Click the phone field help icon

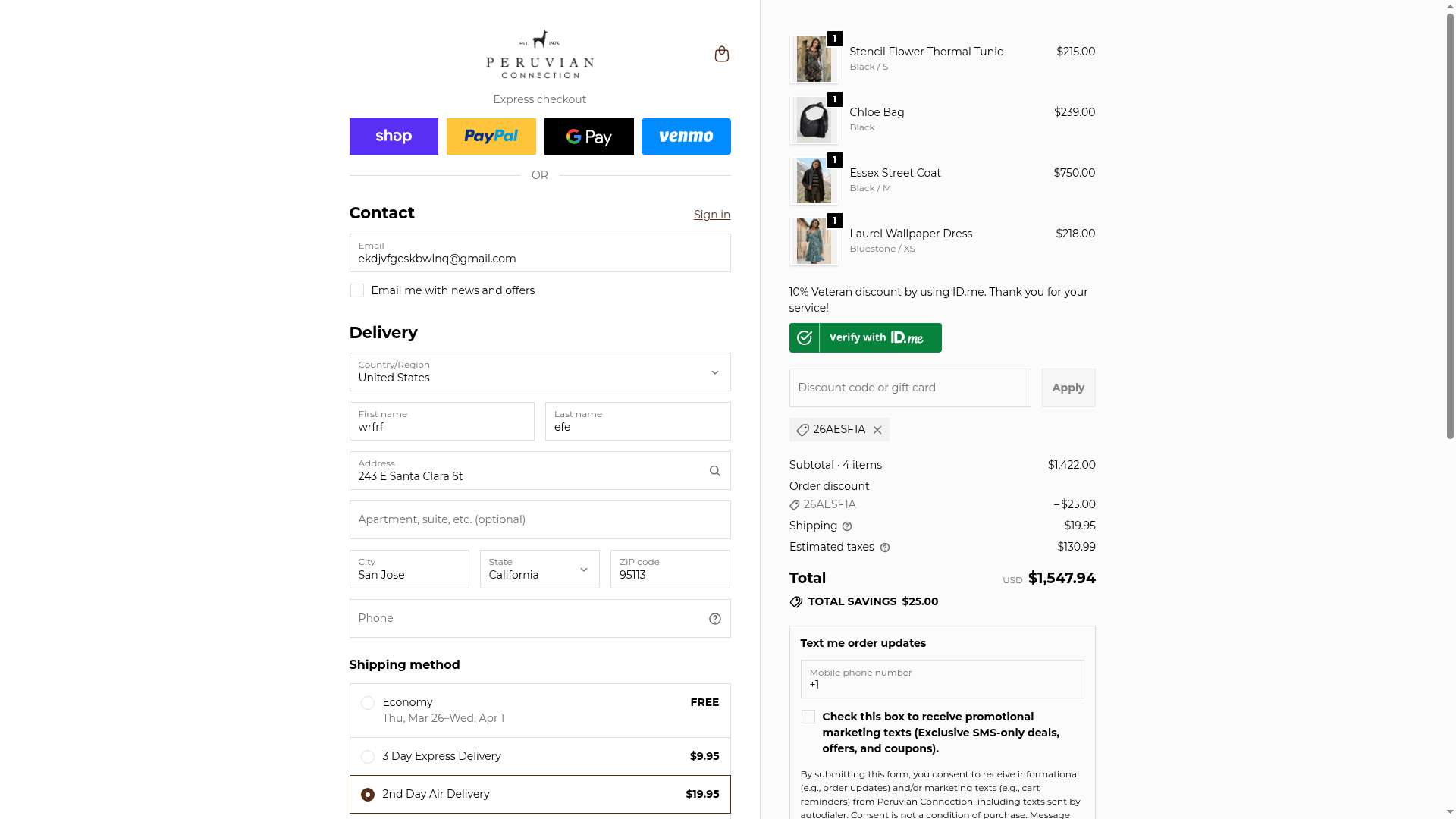(714, 619)
